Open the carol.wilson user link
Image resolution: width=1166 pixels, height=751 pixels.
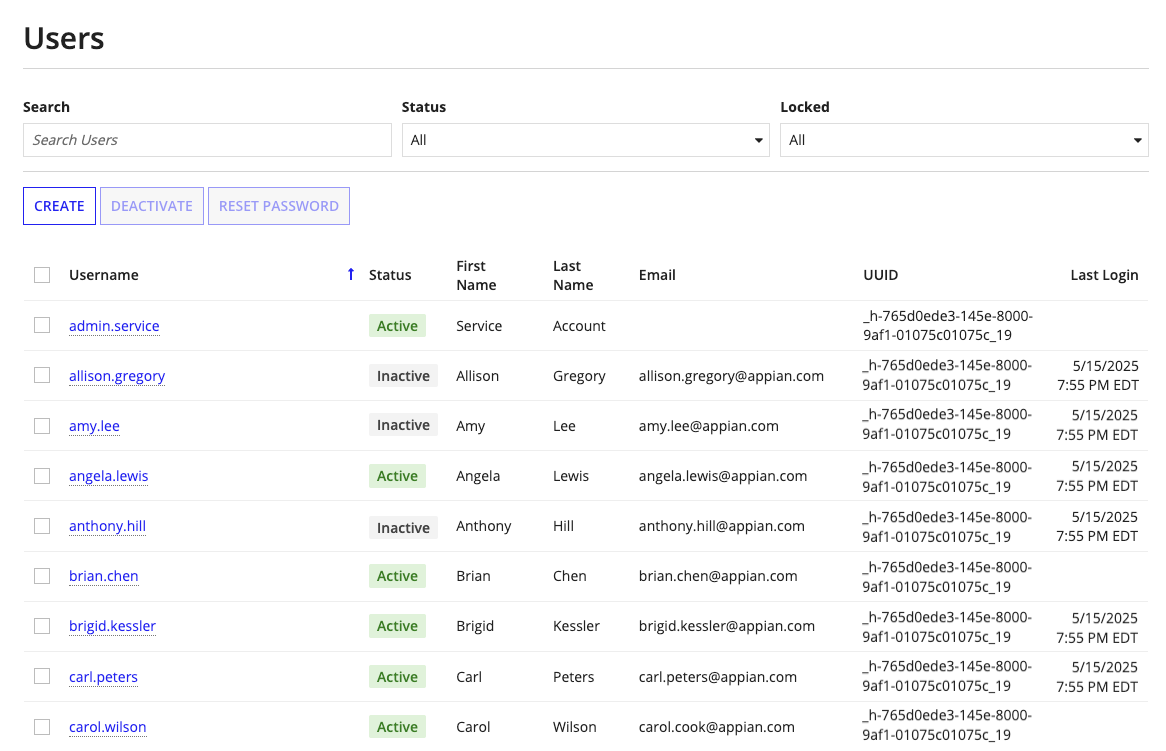(108, 727)
